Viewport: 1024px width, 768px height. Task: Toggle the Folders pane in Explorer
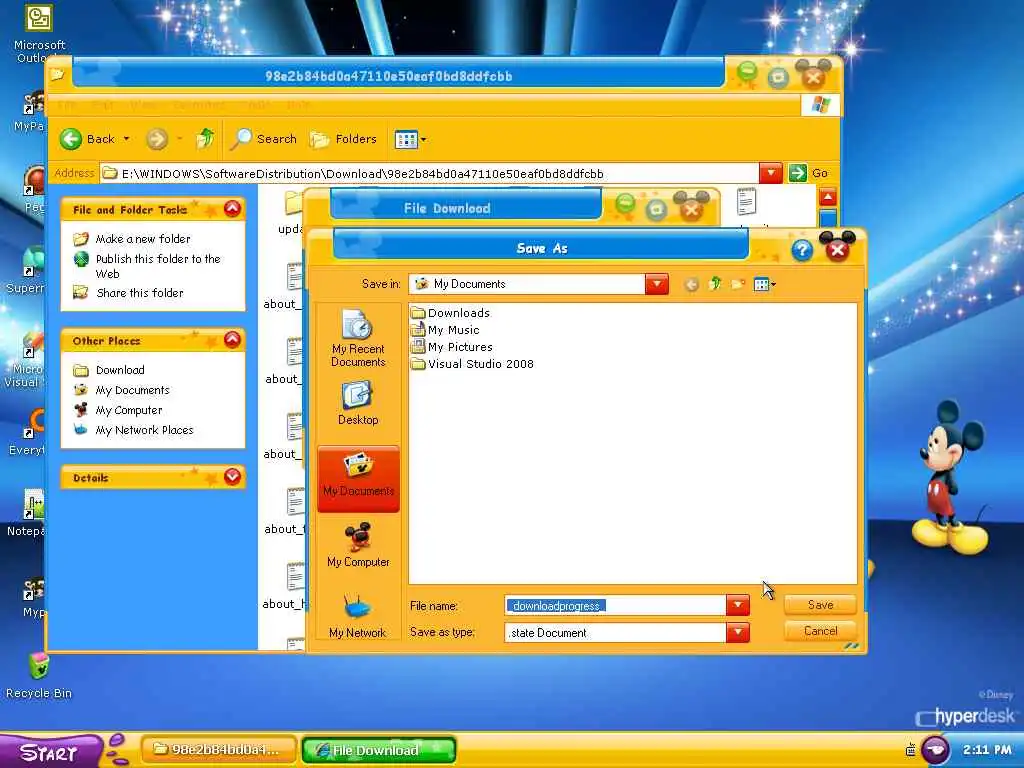click(344, 138)
